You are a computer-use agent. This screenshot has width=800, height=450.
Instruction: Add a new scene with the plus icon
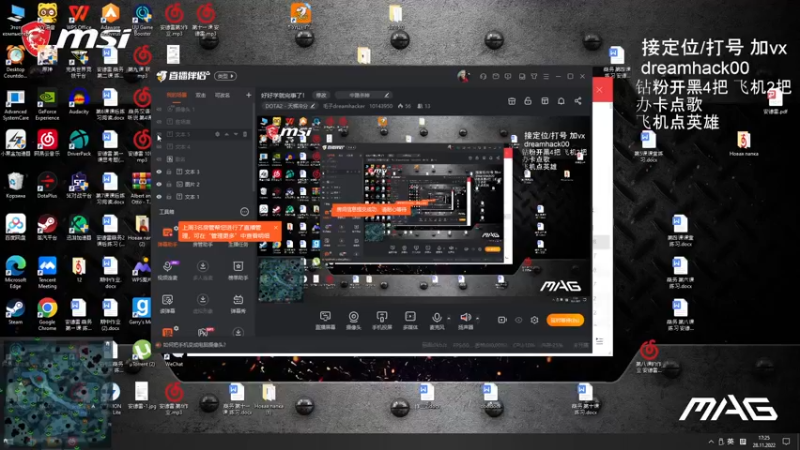click(248, 95)
